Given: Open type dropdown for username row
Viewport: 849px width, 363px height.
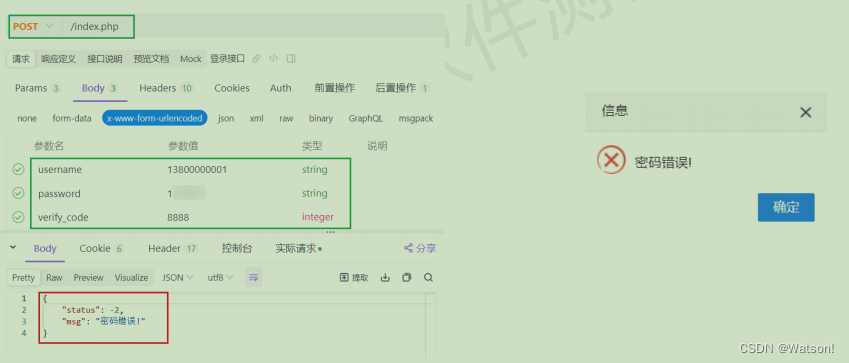Looking at the screenshot, I should (315, 170).
